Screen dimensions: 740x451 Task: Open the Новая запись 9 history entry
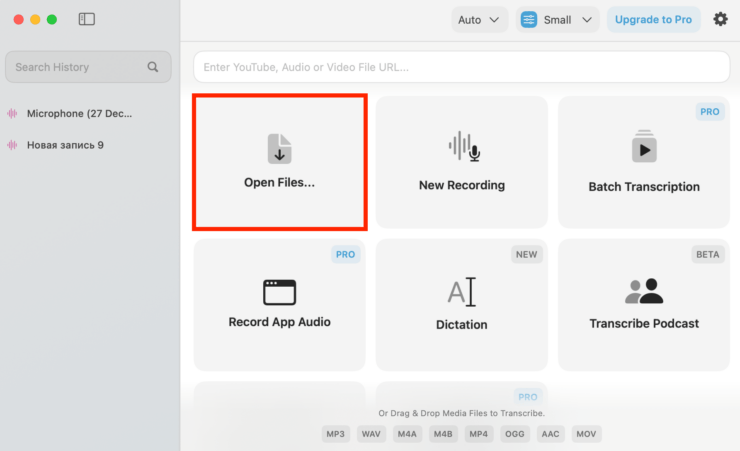click(x=65, y=145)
